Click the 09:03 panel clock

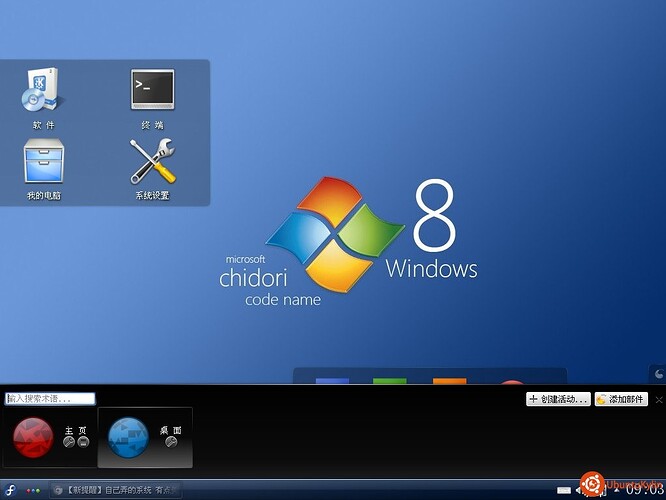pyautogui.click(x=644, y=490)
